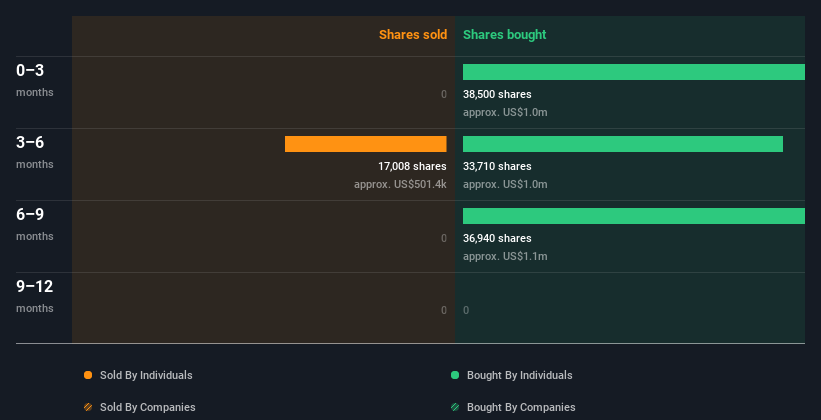Screen dimensions: 821x420
Task: Click the sold 0 in the 0–3 months row
Action: [444, 94]
